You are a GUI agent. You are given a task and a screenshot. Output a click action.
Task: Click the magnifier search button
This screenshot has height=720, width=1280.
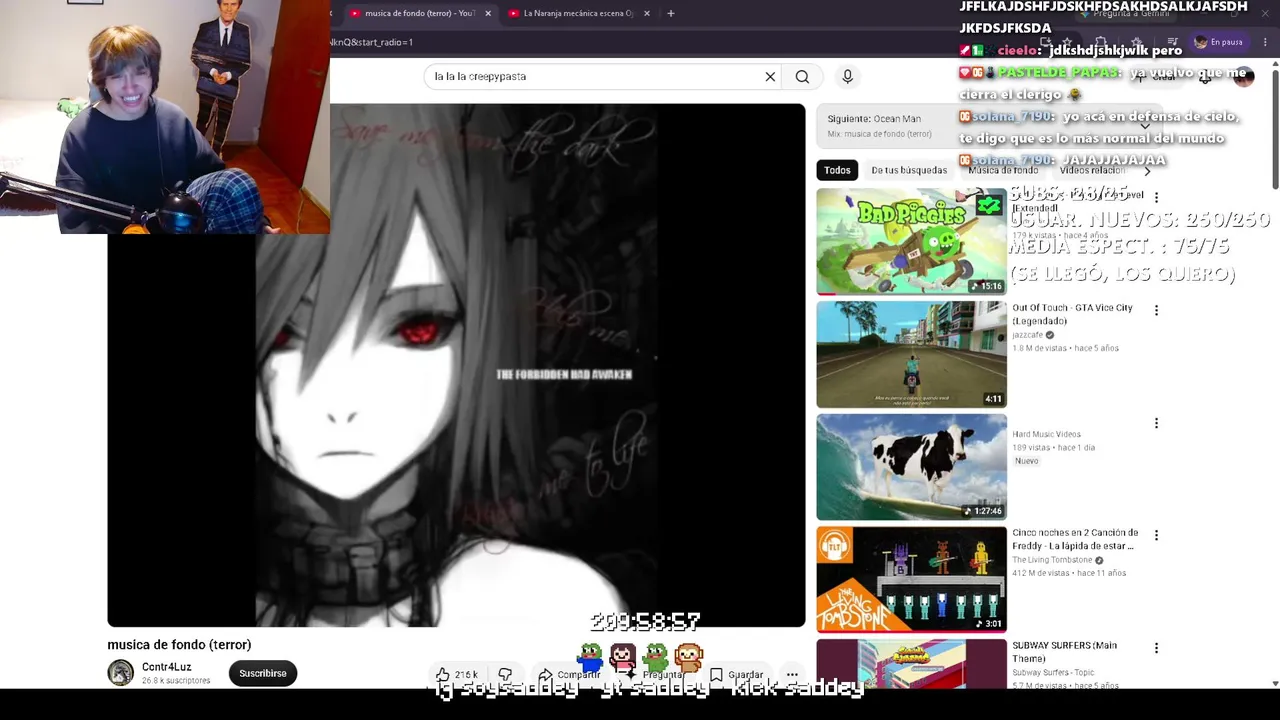(x=802, y=76)
